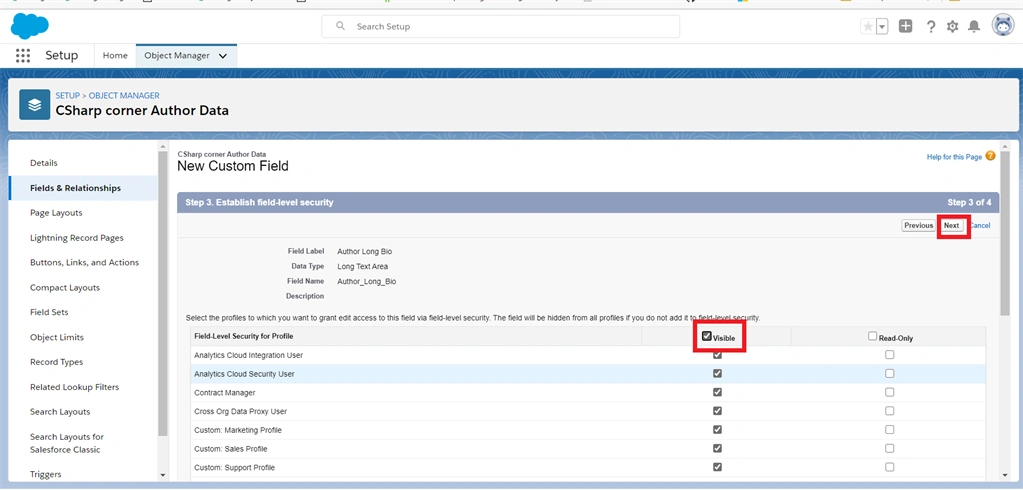1023x490 pixels.
Task: Uncheck Visible for Analytics Cloud Security User
Action: click(718, 374)
